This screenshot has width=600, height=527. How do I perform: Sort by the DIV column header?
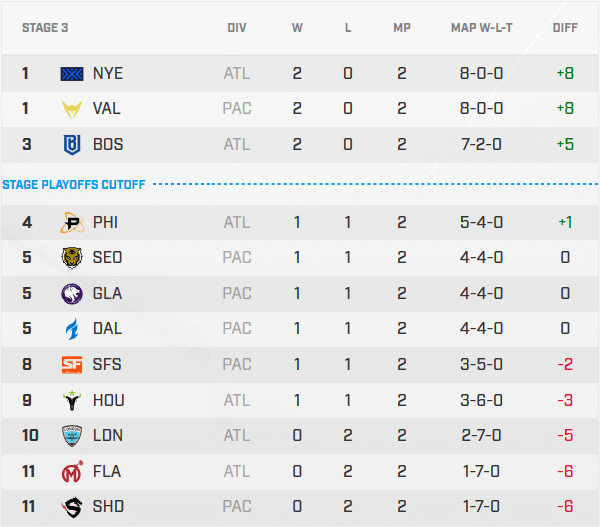pos(237,28)
